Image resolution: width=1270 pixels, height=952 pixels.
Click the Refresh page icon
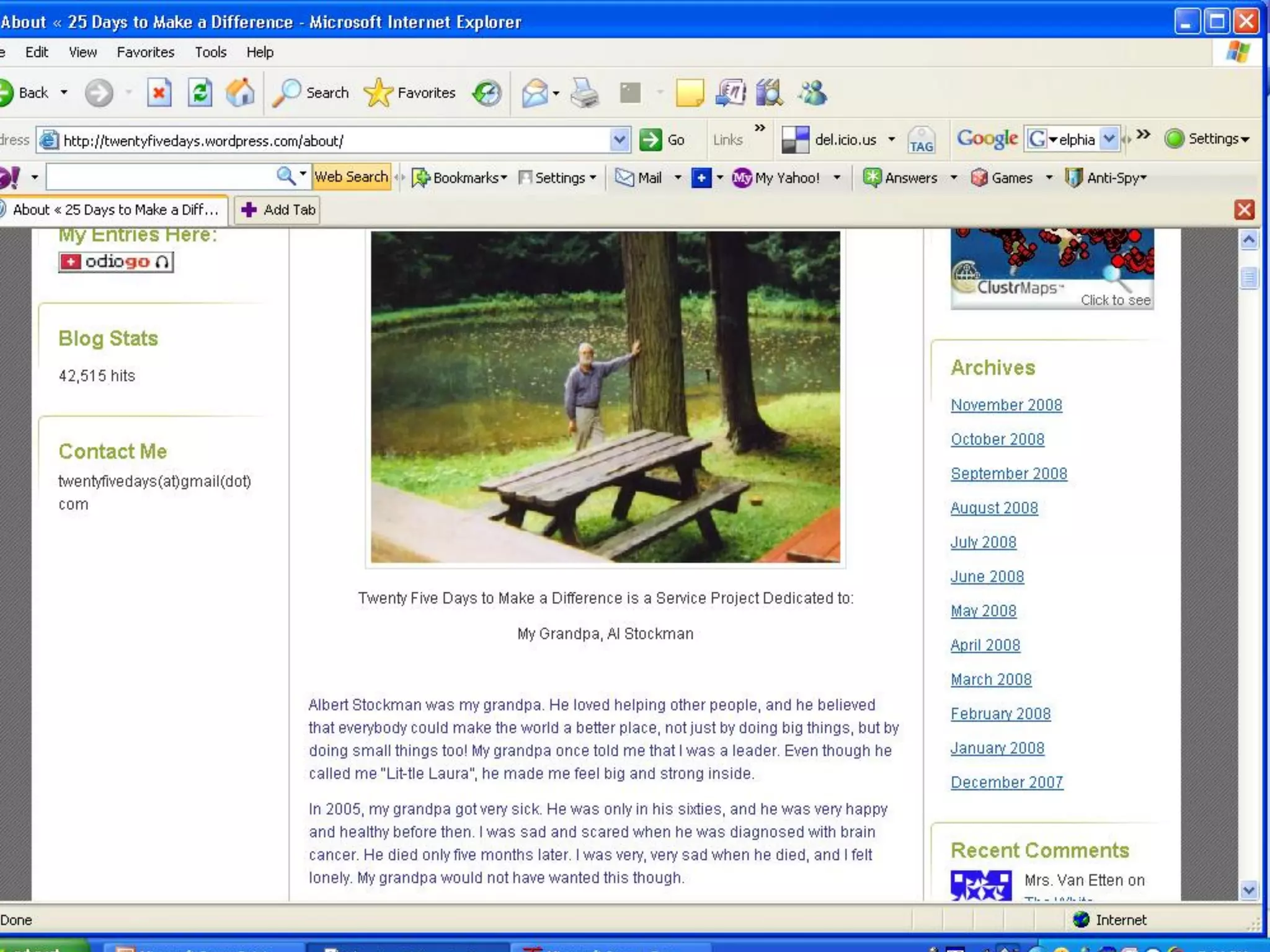(200, 94)
